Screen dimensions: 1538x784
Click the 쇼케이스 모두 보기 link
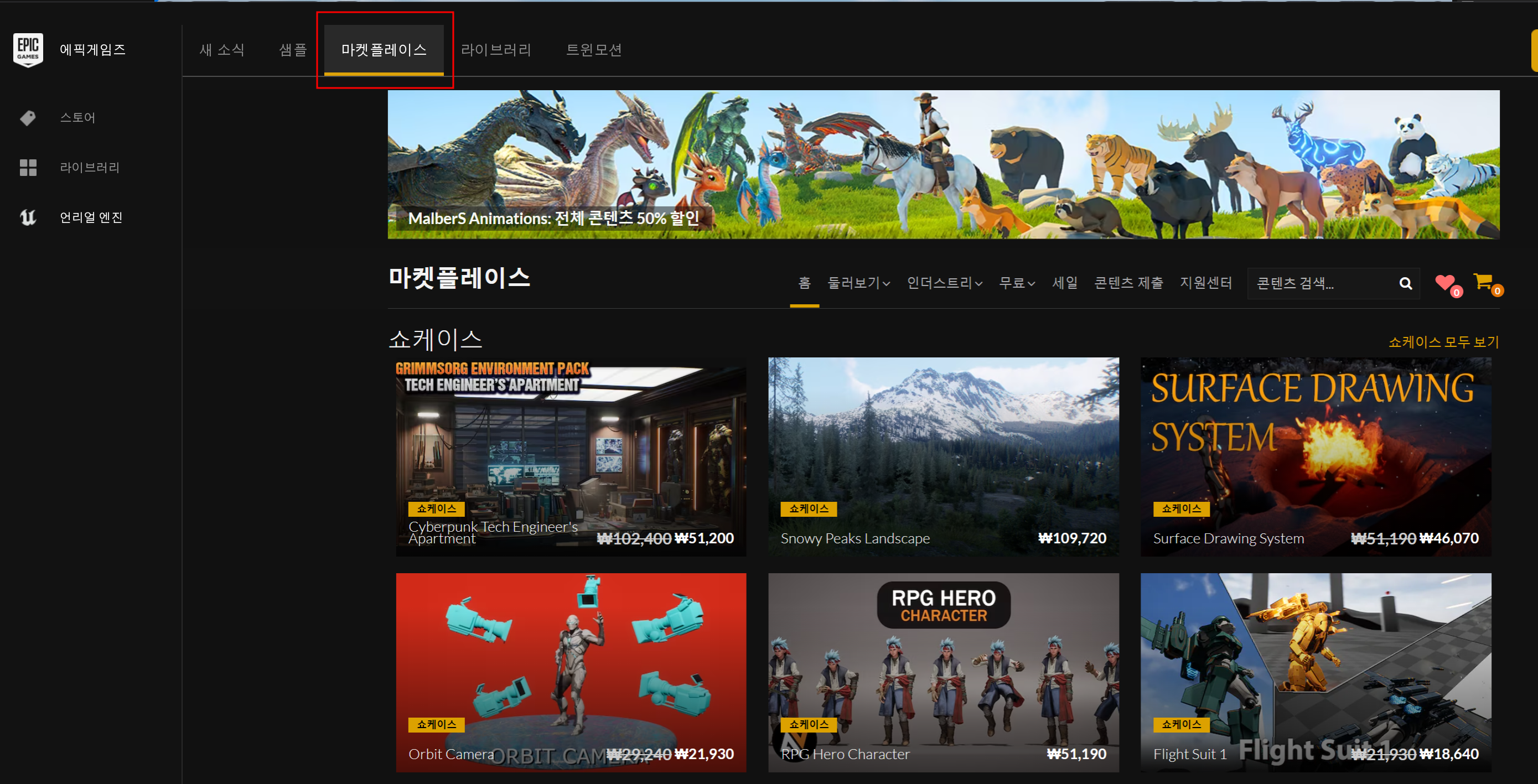(1443, 342)
